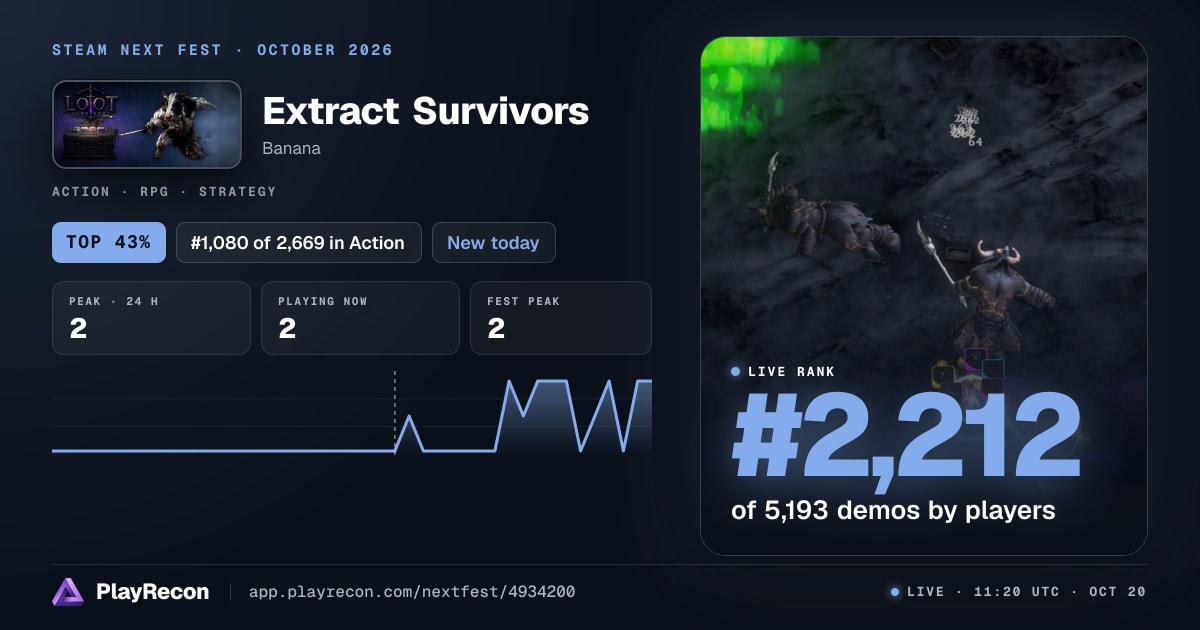Click the text of 5,193 demos by players
This screenshot has height=630, width=1200.
[893, 510]
